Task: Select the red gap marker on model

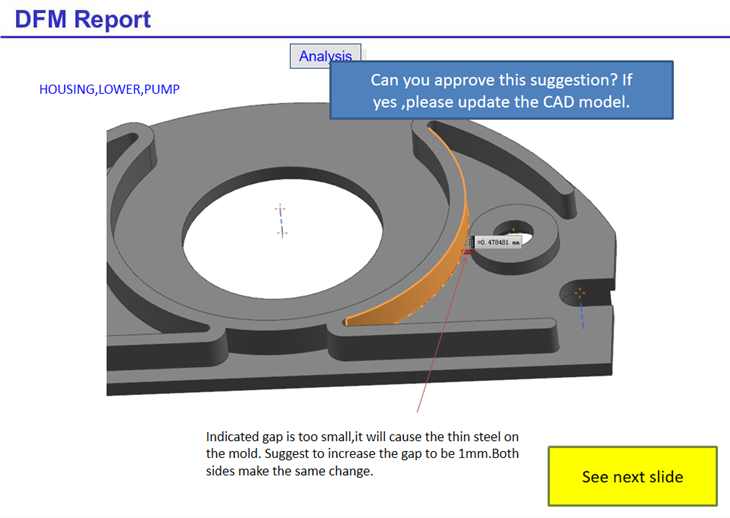Action: pos(467,253)
